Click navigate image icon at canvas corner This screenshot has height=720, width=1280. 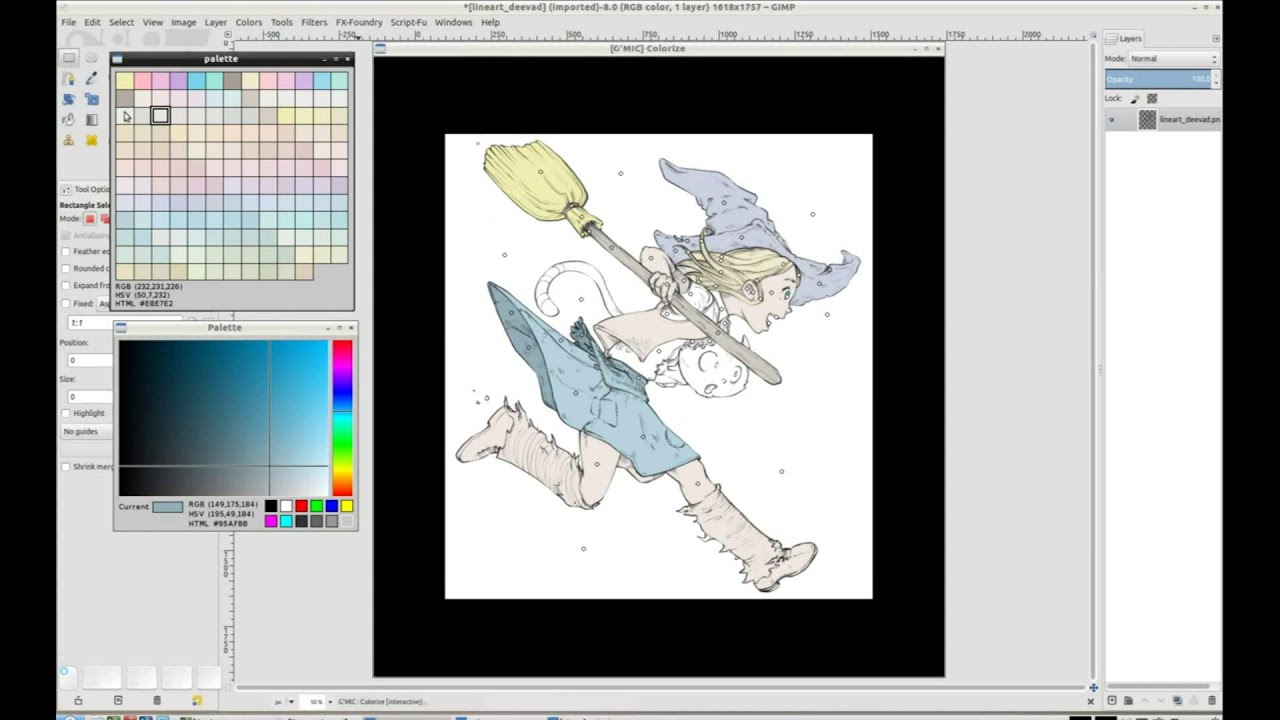pyautogui.click(x=1093, y=687)
